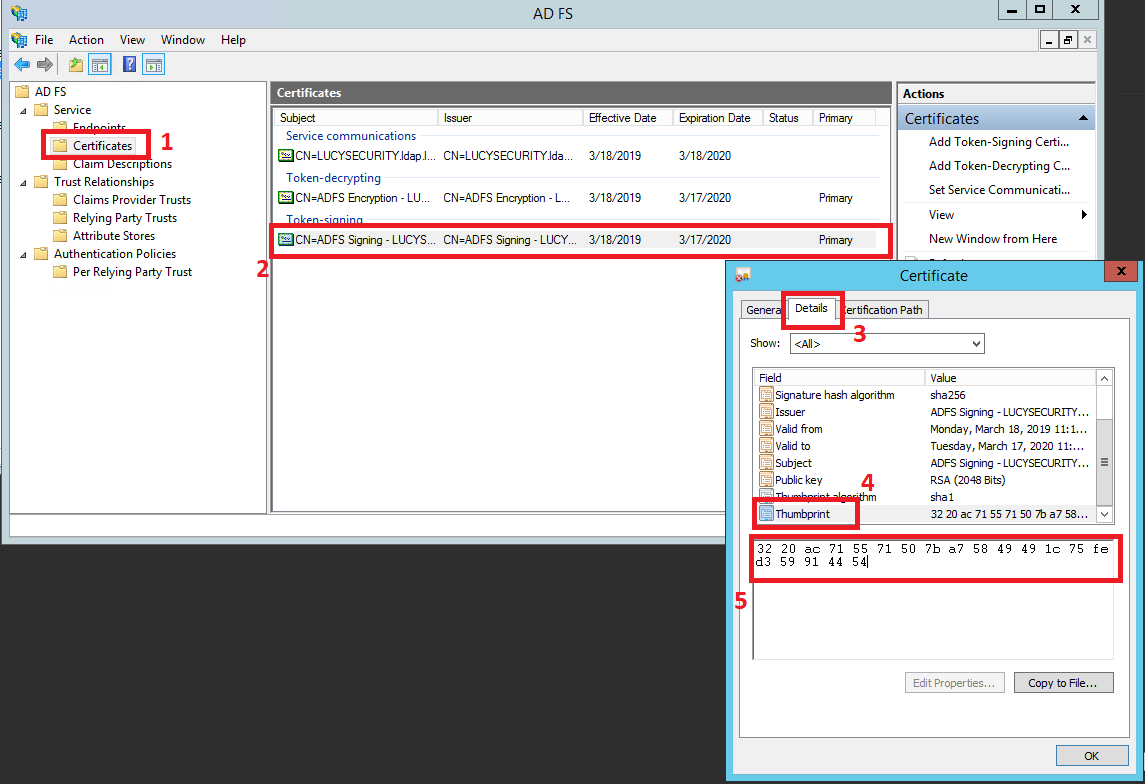Switch to the Certification Path tab
1145x784 pixels.
[882, 310]
